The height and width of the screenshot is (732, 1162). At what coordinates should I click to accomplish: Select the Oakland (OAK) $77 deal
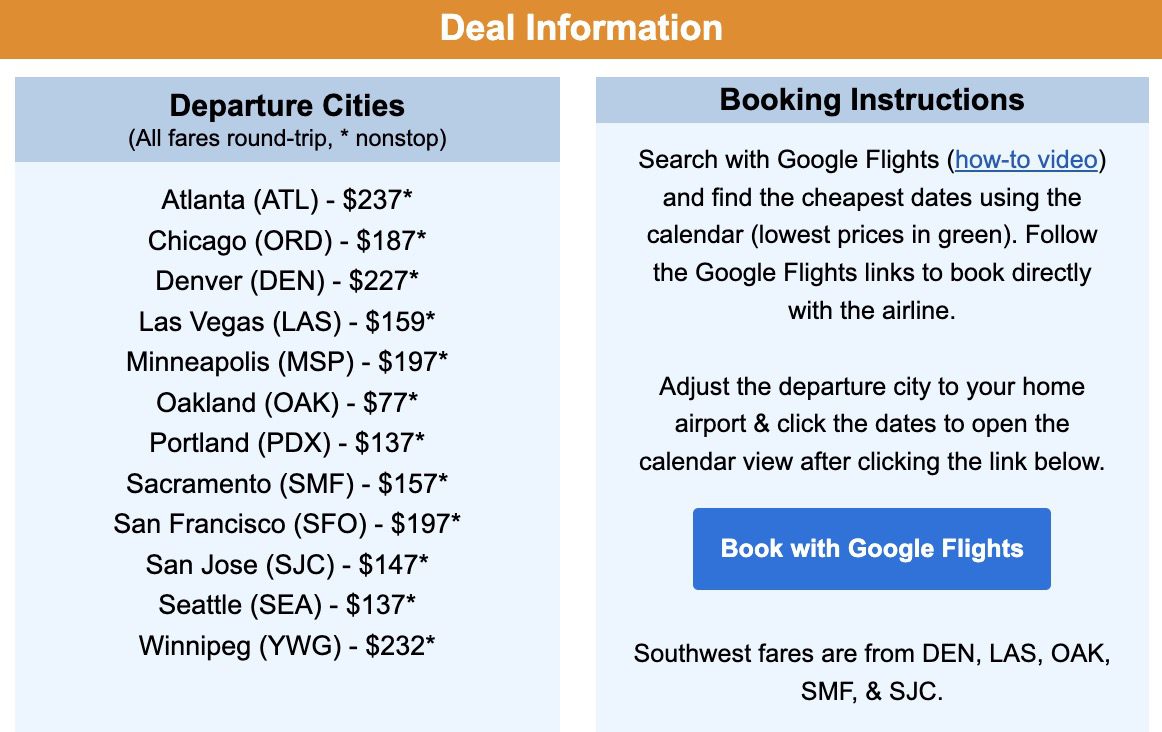tap(286, 403)
